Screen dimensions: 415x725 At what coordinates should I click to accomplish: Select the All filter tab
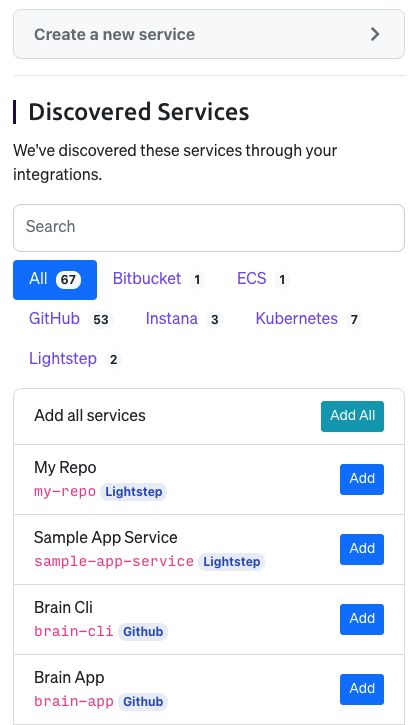point(55,280)
